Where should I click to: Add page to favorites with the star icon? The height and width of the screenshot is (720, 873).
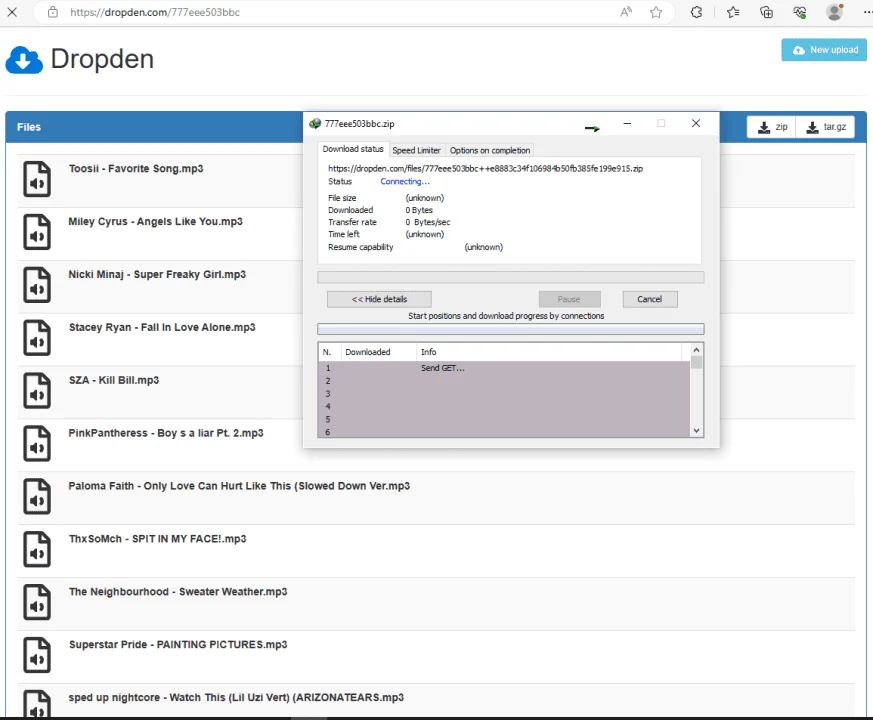(656, 12)
